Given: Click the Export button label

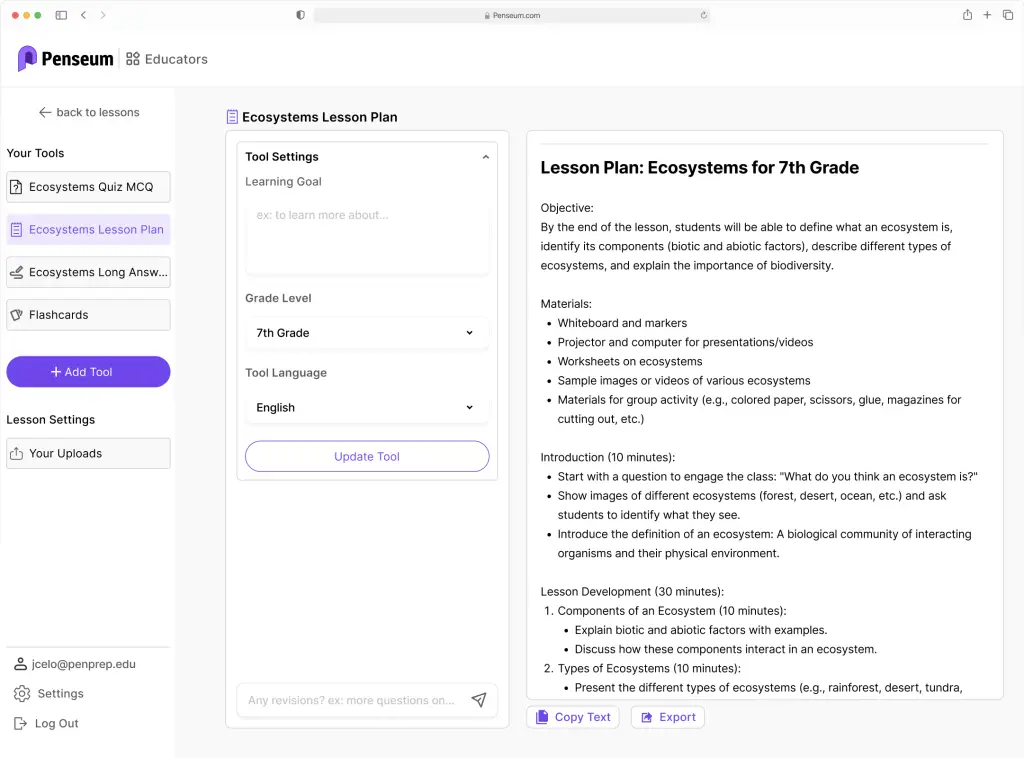Looking at the screenshot, I should (x=677, y=717).
